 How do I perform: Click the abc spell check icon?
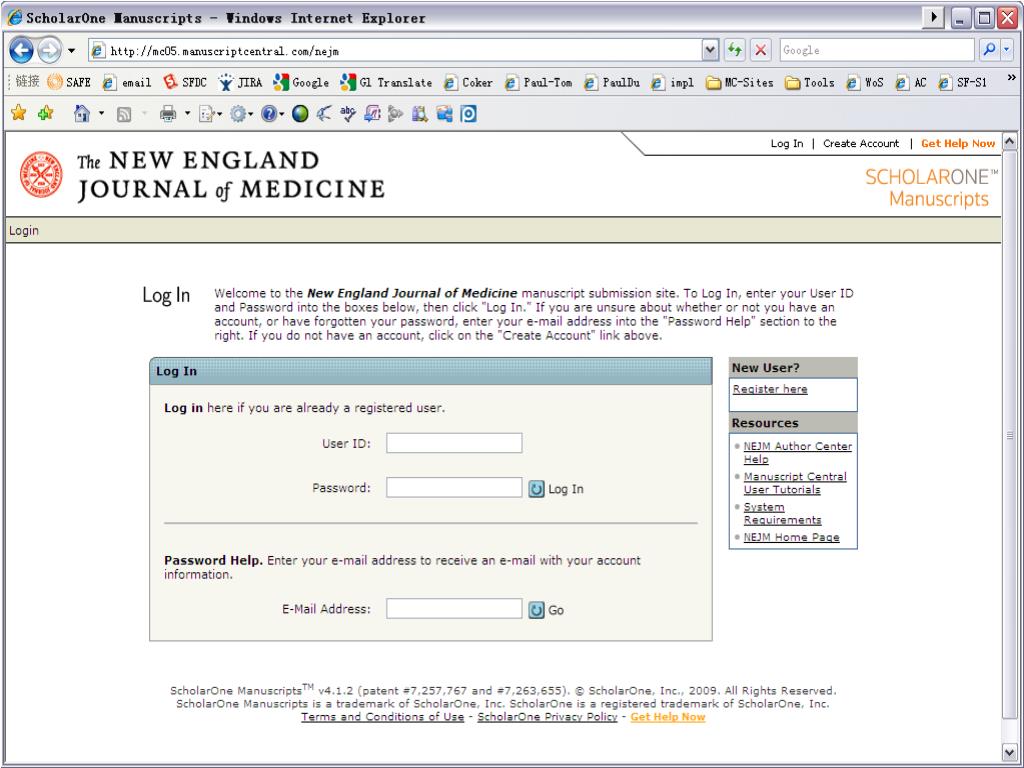pyautogui.click(x=348, y=114)
